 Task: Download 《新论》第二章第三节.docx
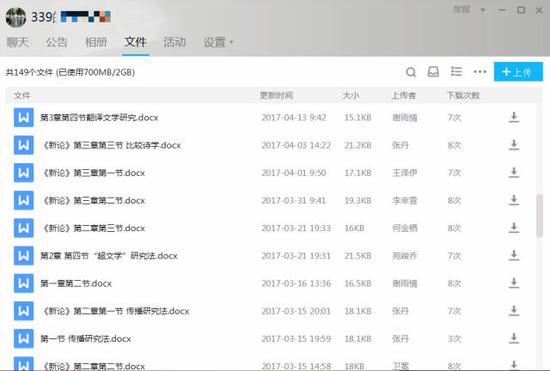(514, 228)
